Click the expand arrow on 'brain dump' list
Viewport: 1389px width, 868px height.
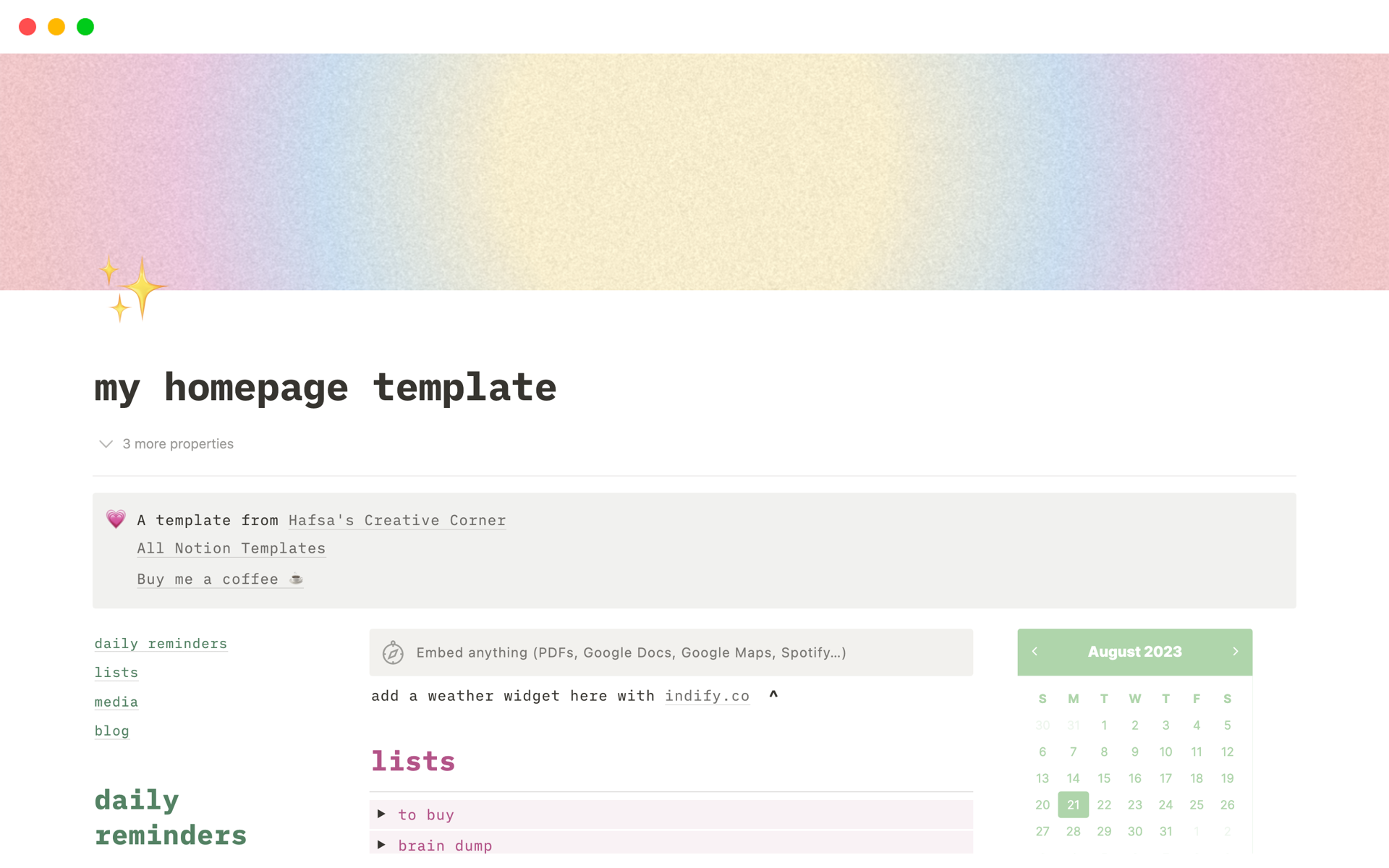tap(384, 845)
